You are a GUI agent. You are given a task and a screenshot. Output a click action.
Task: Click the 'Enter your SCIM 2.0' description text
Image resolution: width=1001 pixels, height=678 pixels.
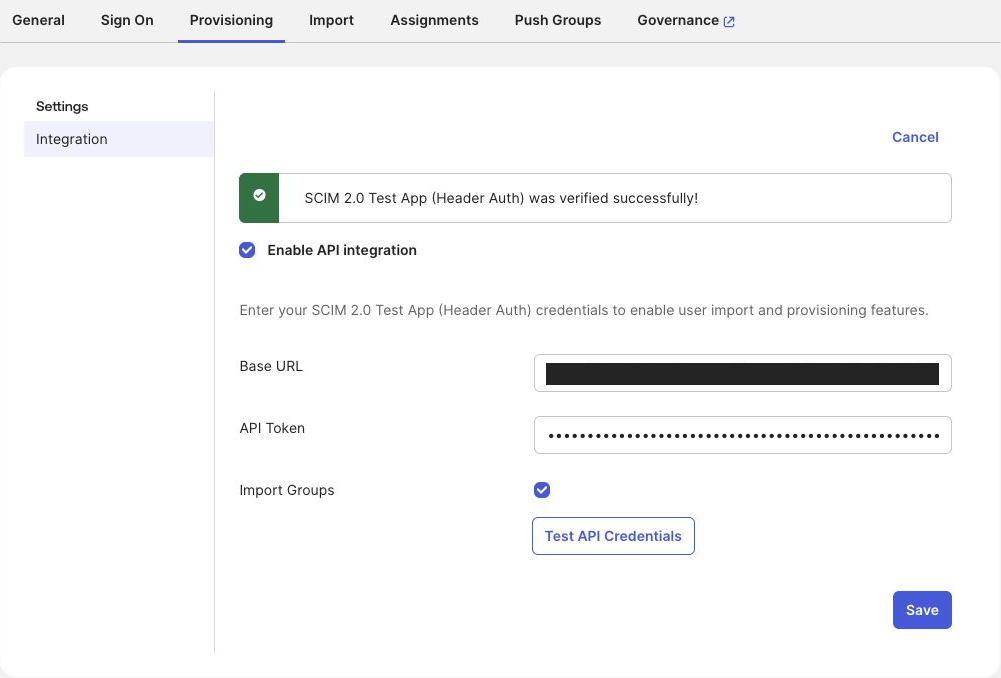coord(583,310)
